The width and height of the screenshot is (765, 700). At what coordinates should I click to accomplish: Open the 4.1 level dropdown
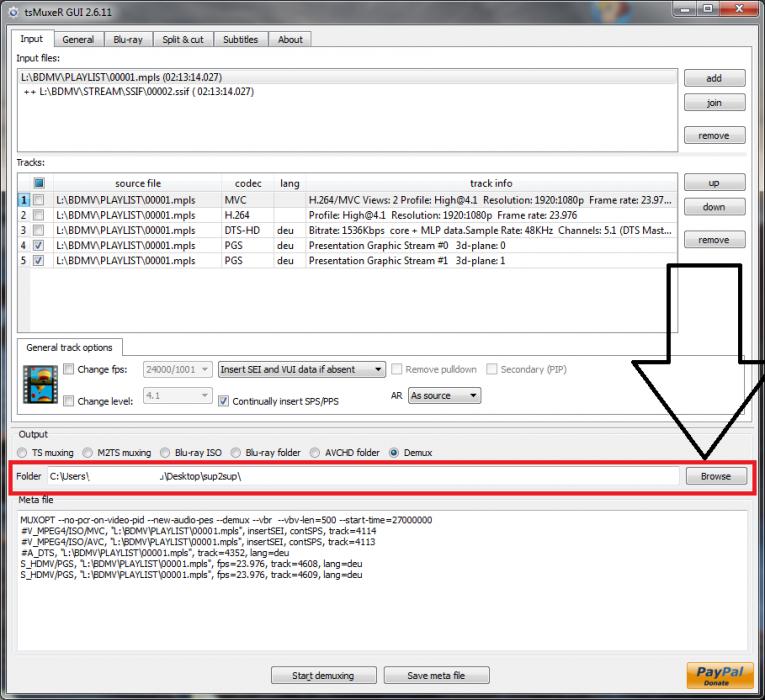click(178, 395)
